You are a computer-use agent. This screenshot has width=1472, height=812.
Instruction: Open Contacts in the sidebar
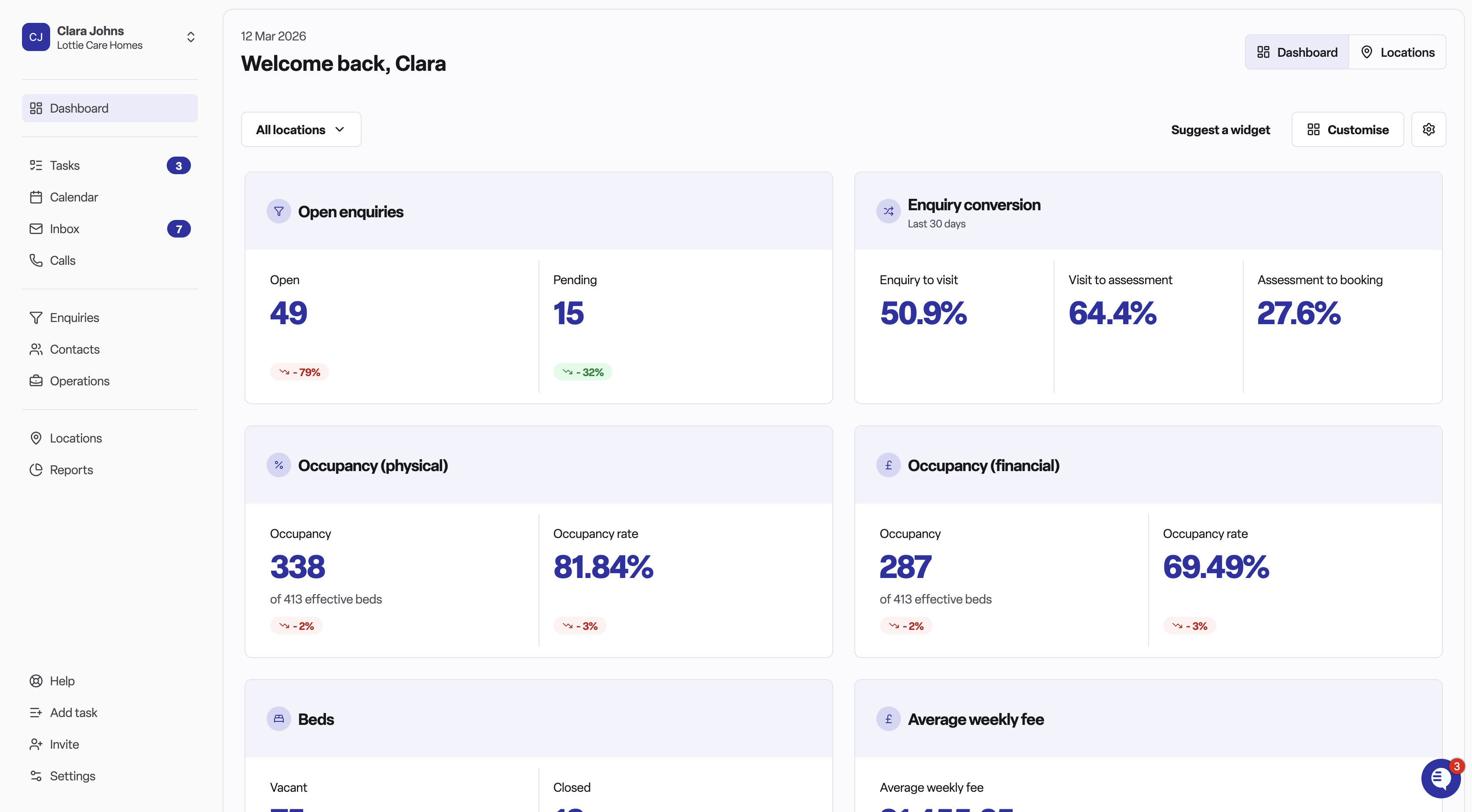click(x=110, y=349)
